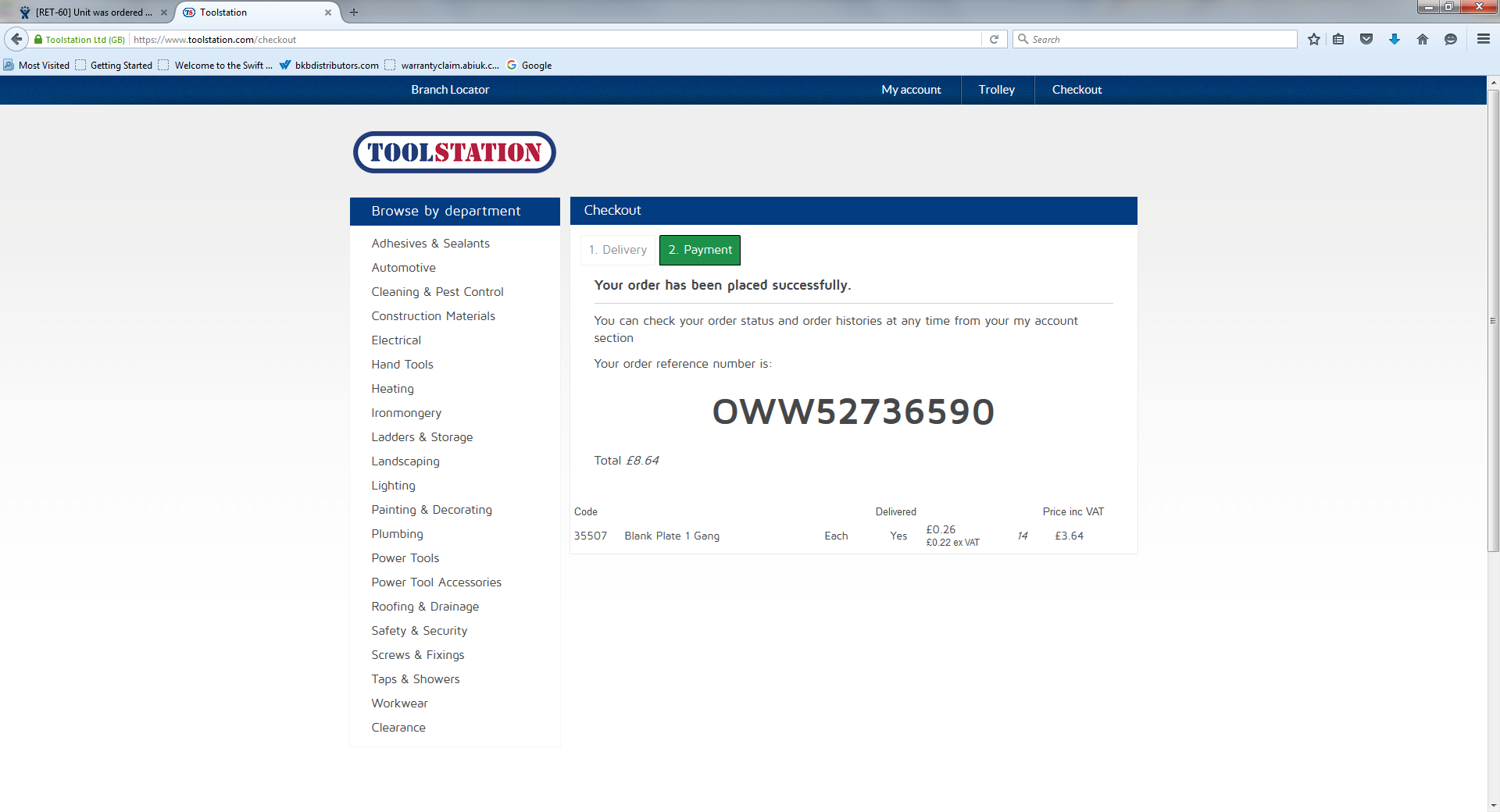The height and width of the screenshot is (812, 1500).
Task: Open the Plumbing department
Action: (x=398, y=534)
